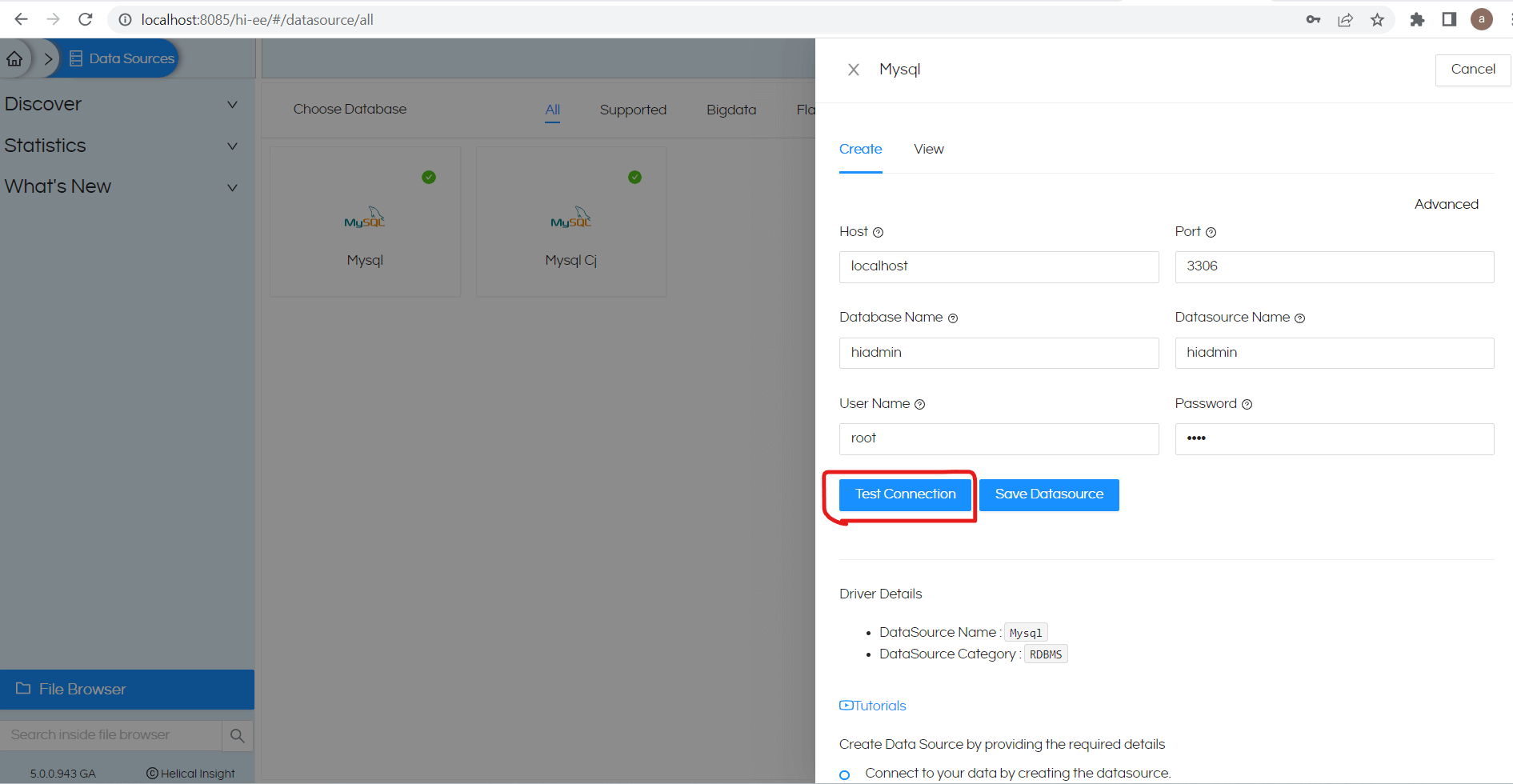This screenshot has height=784, width=1513.
Task: Open the Data Sources breadcrumb
Action: coord(123,58)
